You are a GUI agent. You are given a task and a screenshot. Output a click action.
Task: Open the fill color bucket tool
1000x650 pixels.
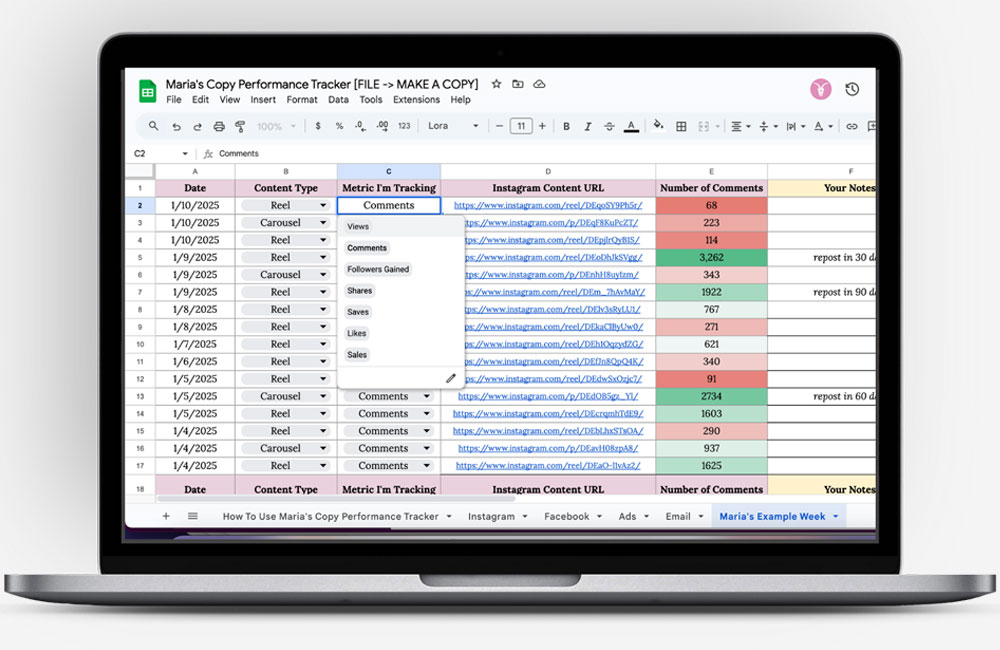tap(658, 126)
